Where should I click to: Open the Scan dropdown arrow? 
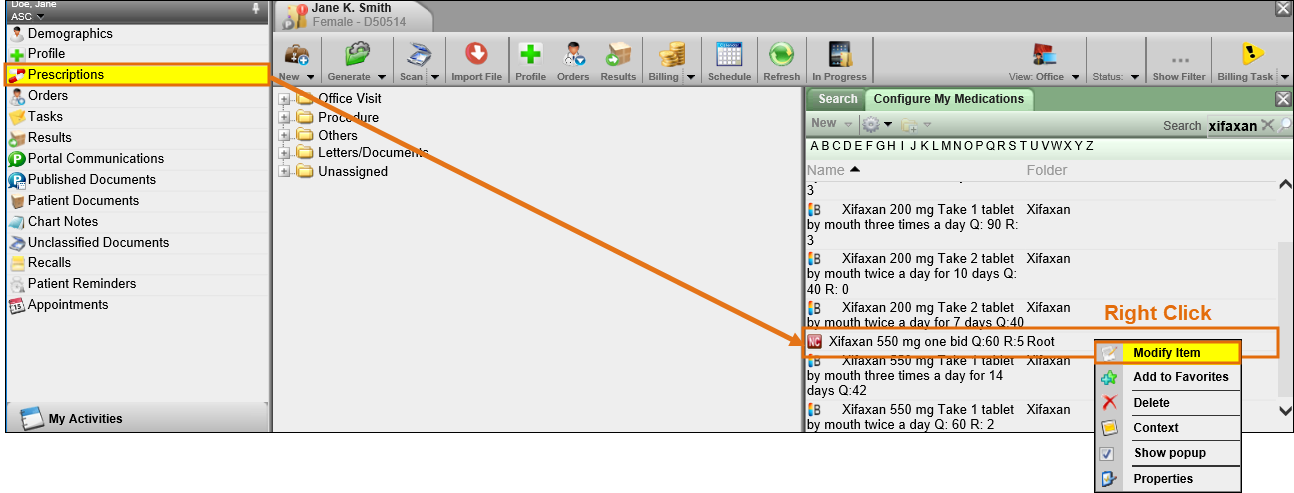tap(435, 77)
